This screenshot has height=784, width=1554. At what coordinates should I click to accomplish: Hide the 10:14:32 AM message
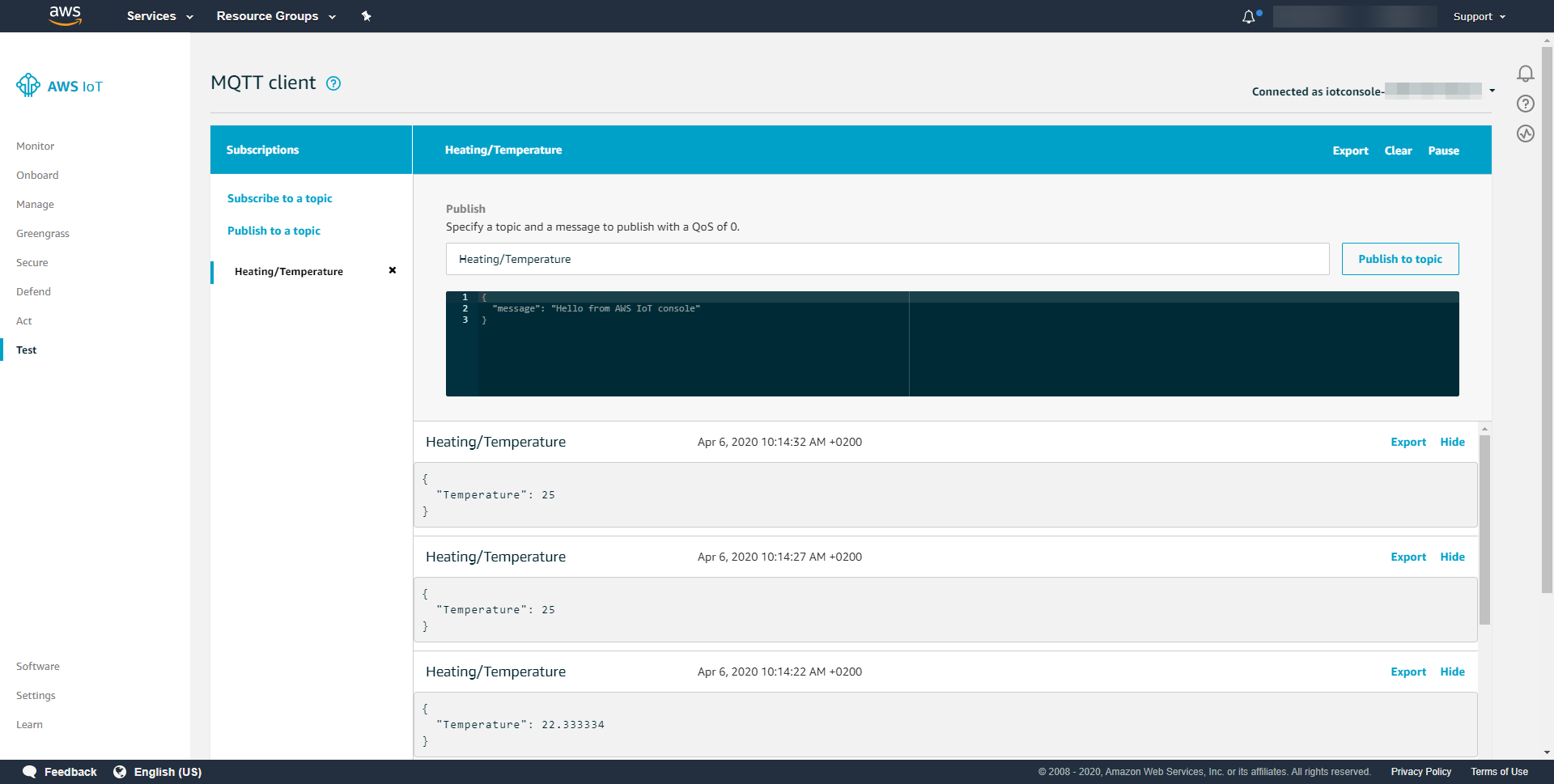coord(1452,442)
